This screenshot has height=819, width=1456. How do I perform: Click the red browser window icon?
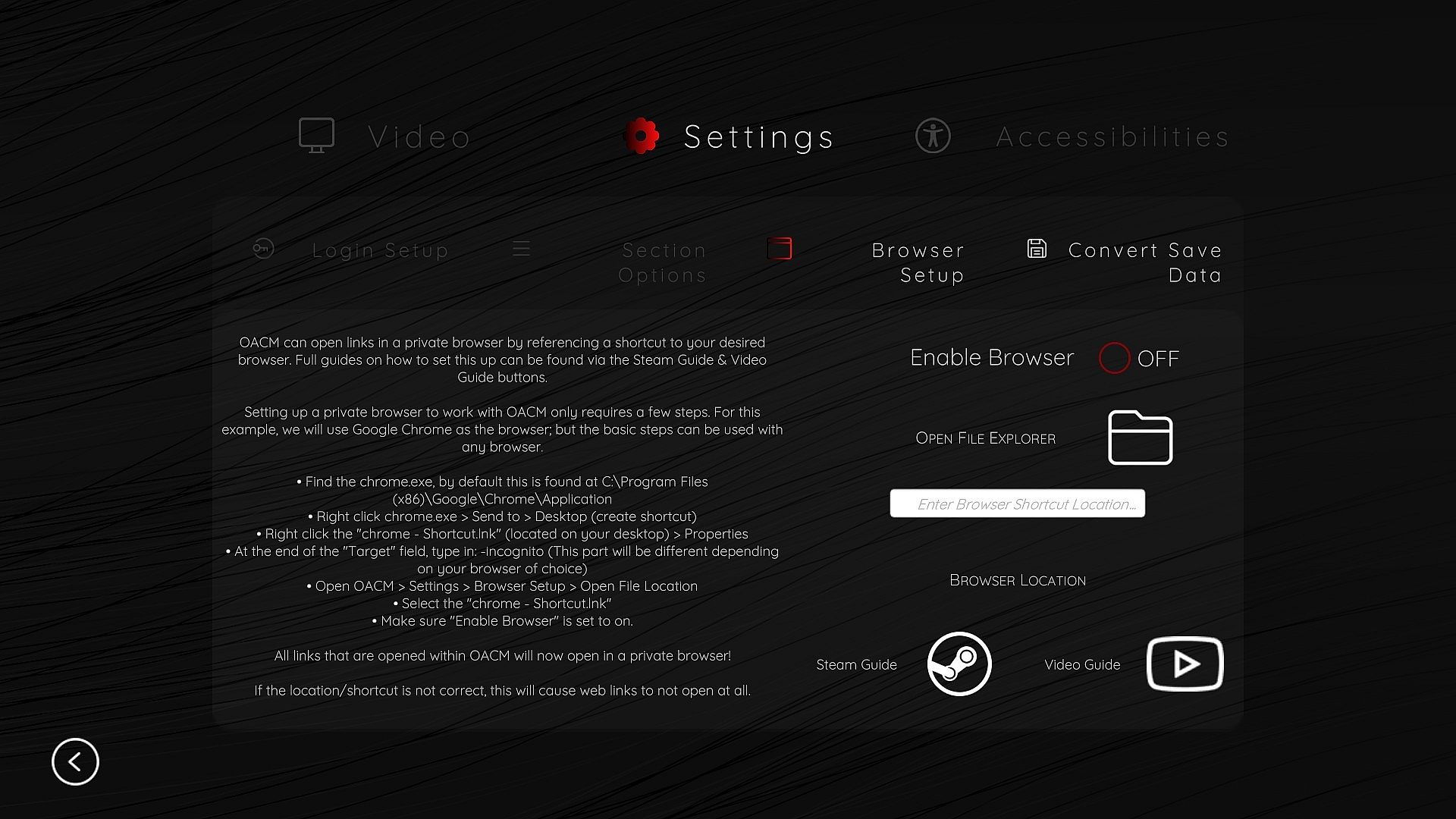pos(780,249)
